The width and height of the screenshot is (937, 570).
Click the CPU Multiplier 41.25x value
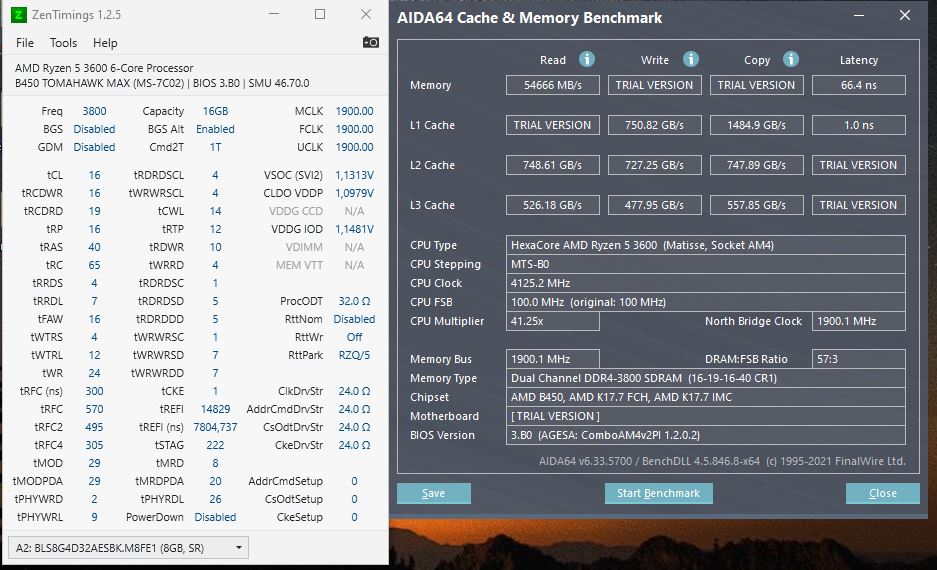[553, 321]
